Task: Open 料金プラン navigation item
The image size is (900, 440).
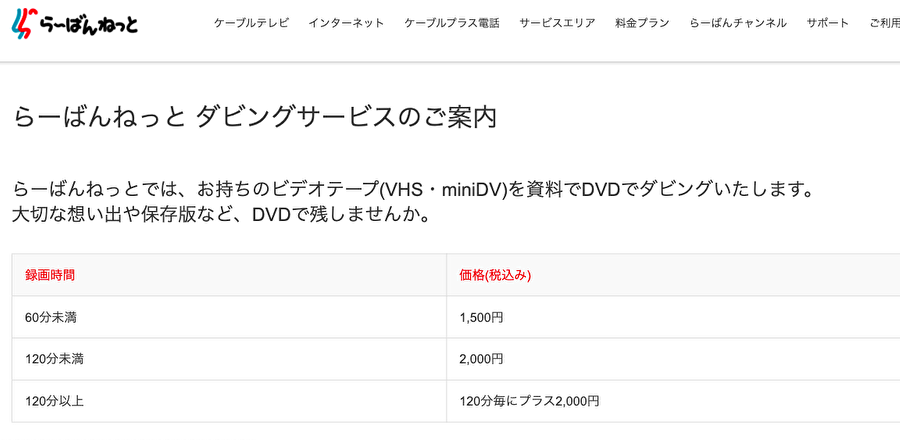Action: pyautogui.click(x=642, y=23)
